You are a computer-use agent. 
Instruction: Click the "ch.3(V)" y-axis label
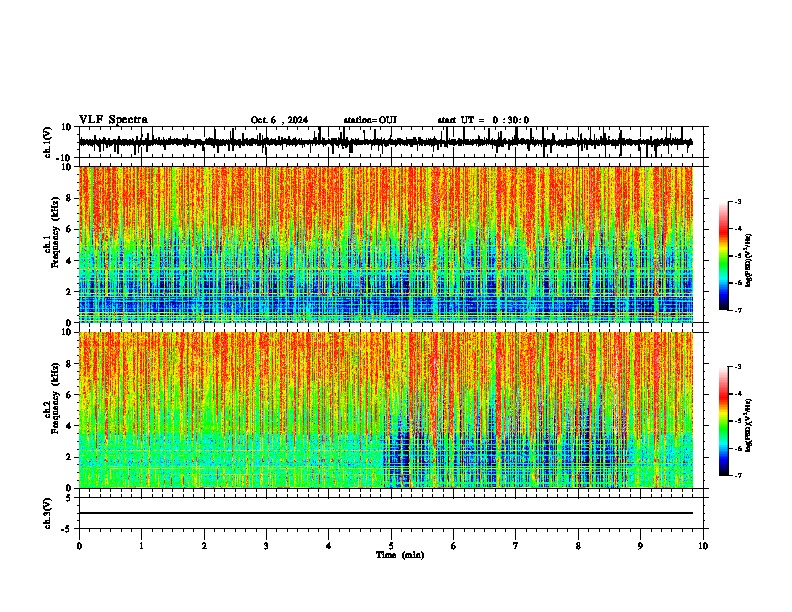point(47,514)
